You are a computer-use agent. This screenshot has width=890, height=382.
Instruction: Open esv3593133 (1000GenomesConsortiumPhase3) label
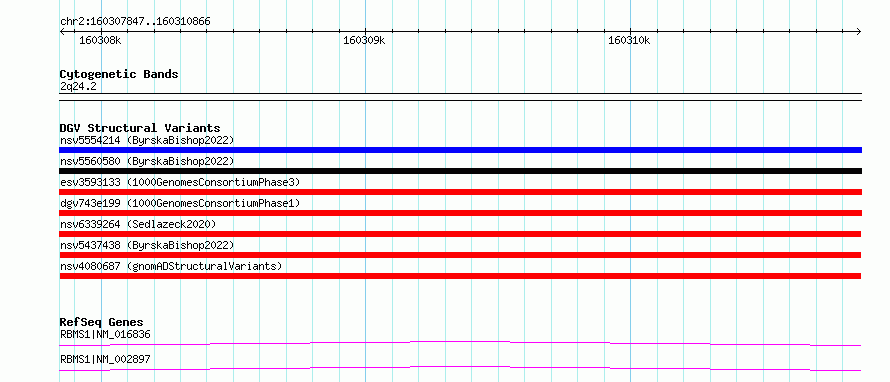[x=180, y=182]
